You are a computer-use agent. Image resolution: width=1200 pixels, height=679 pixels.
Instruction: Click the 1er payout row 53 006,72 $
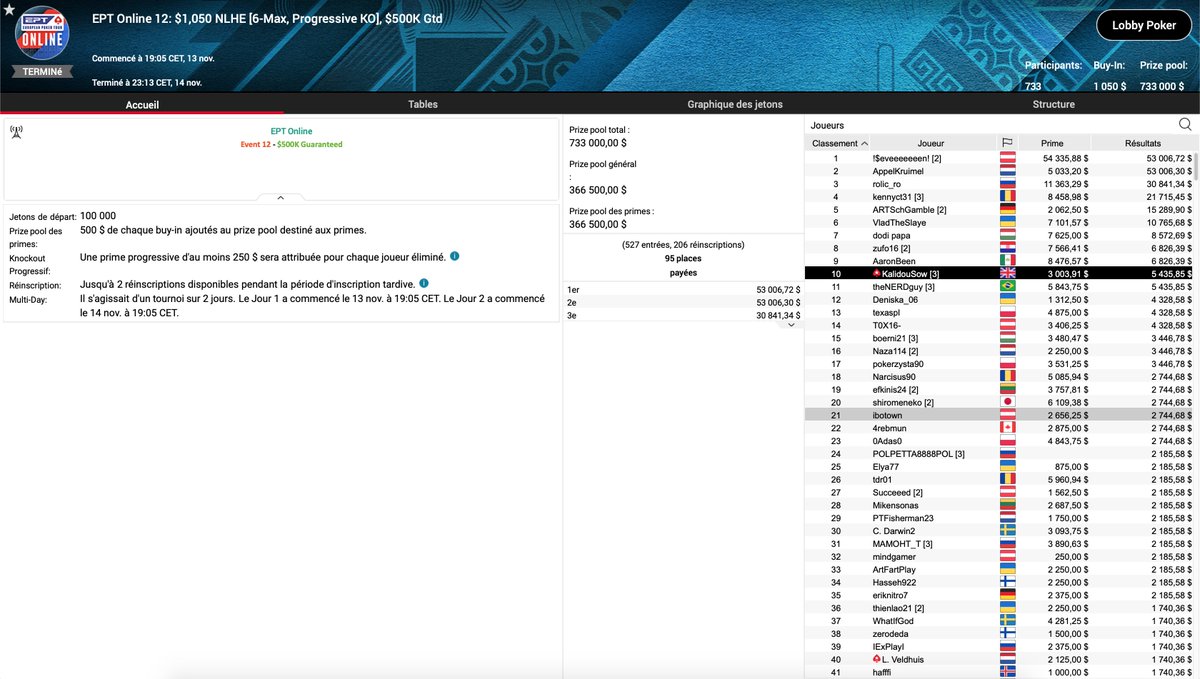683,289
